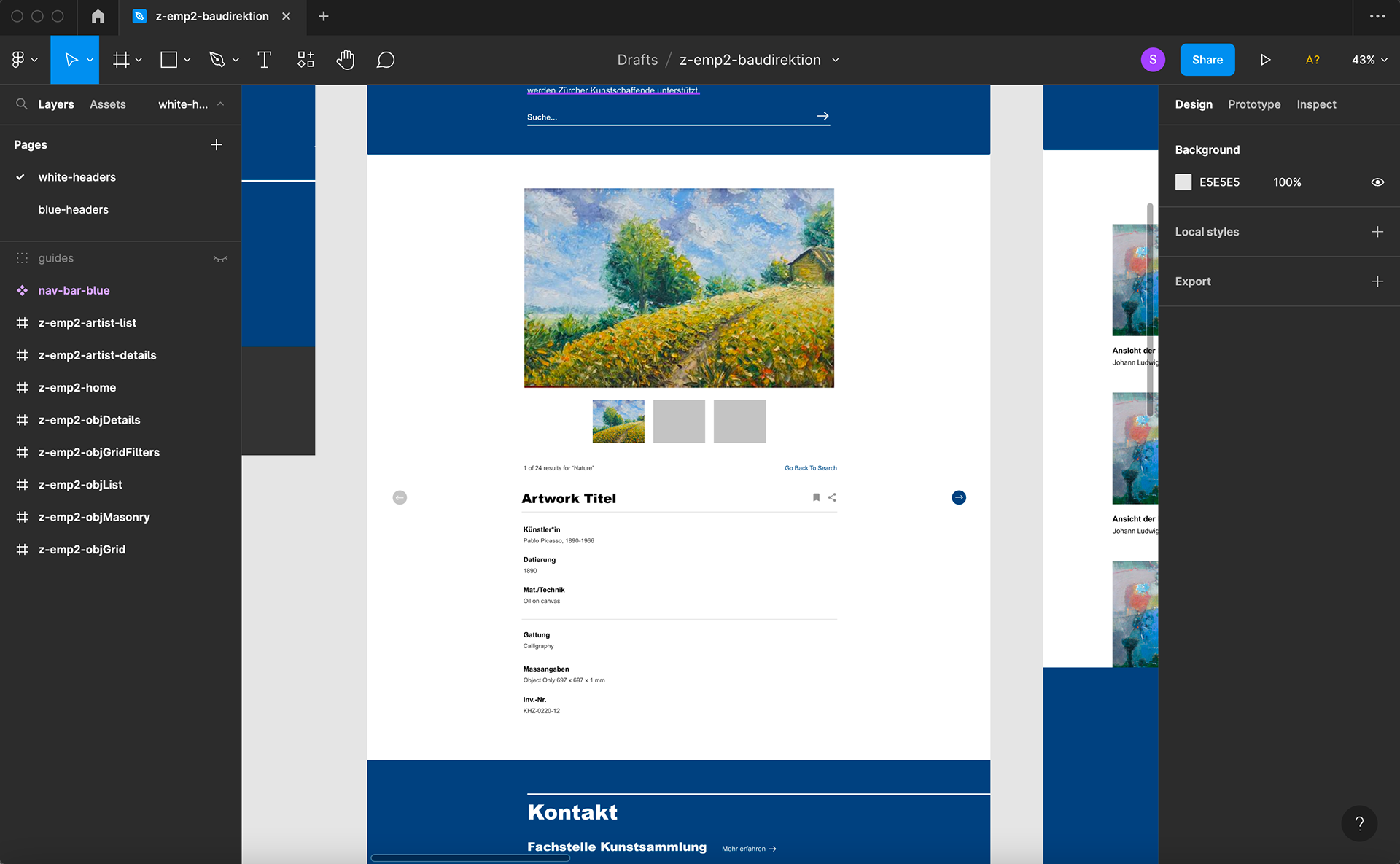This screenshot has height=864, width=1400.
Task: Select the Text tool
Action: [265, 60]
